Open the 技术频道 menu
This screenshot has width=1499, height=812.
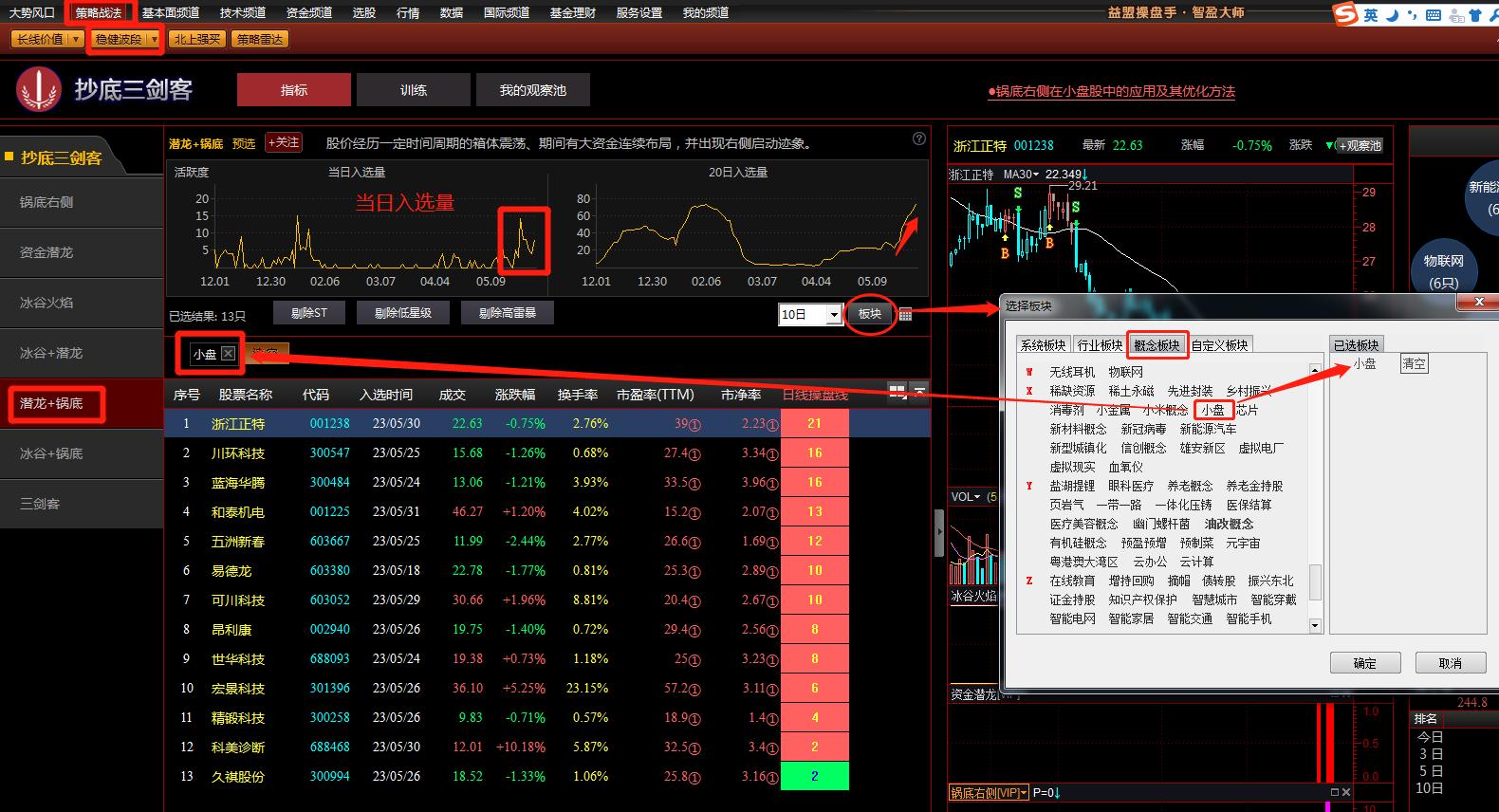point(243,12)
